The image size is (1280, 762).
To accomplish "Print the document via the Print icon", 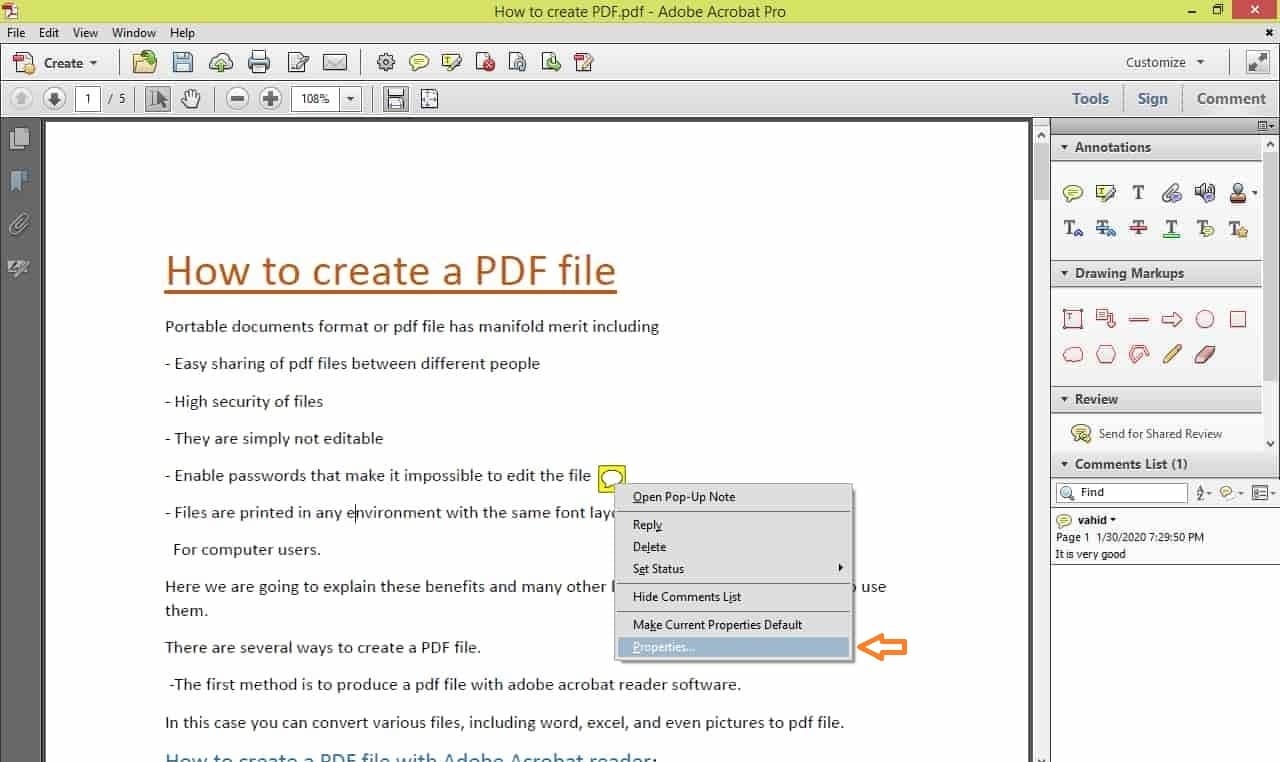I will coord(259,62).
